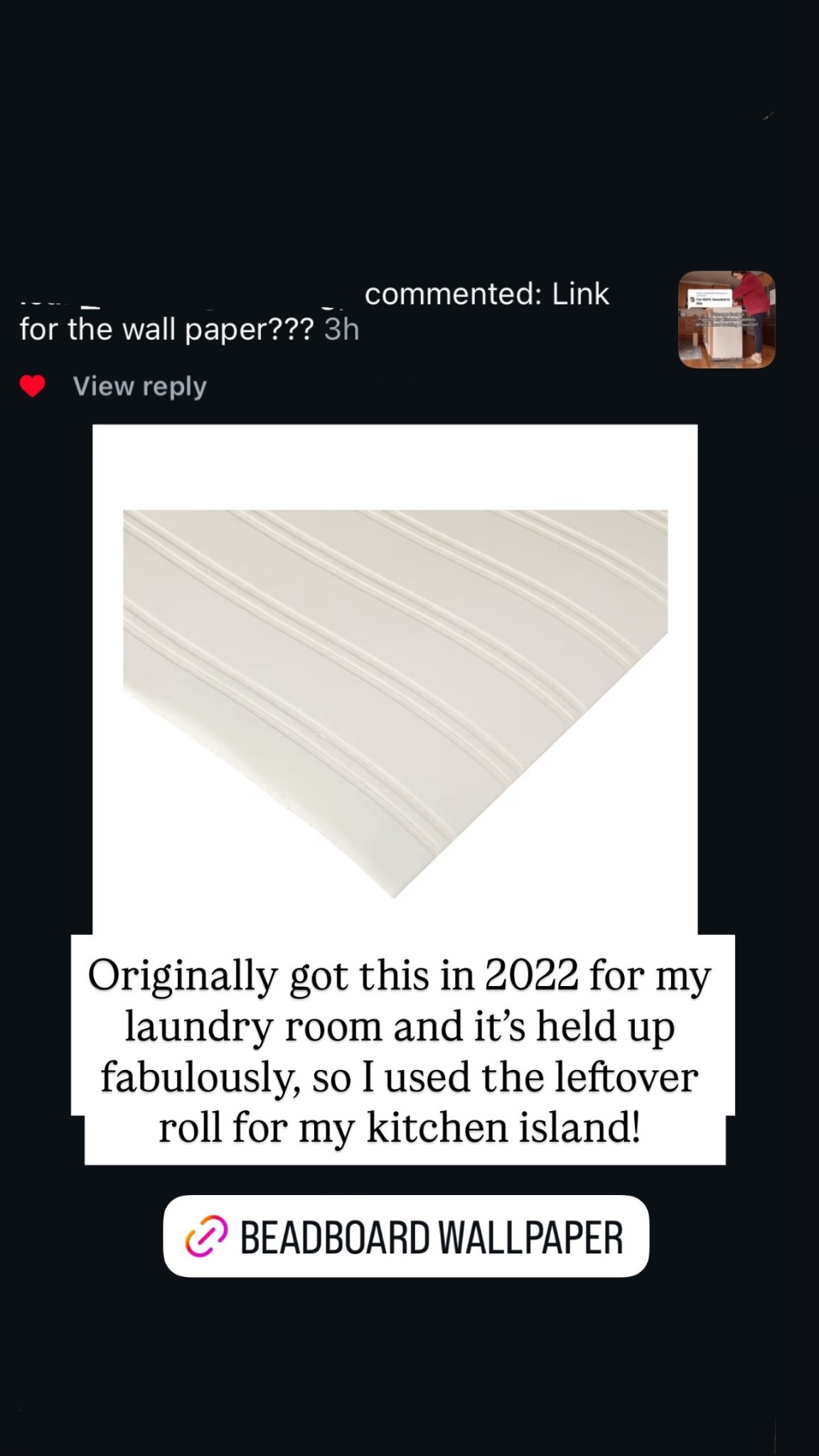Tap the 'roll for my kitchen island!' line
This screenshot has height=1456, width=819.
(x=399, y=1128)
